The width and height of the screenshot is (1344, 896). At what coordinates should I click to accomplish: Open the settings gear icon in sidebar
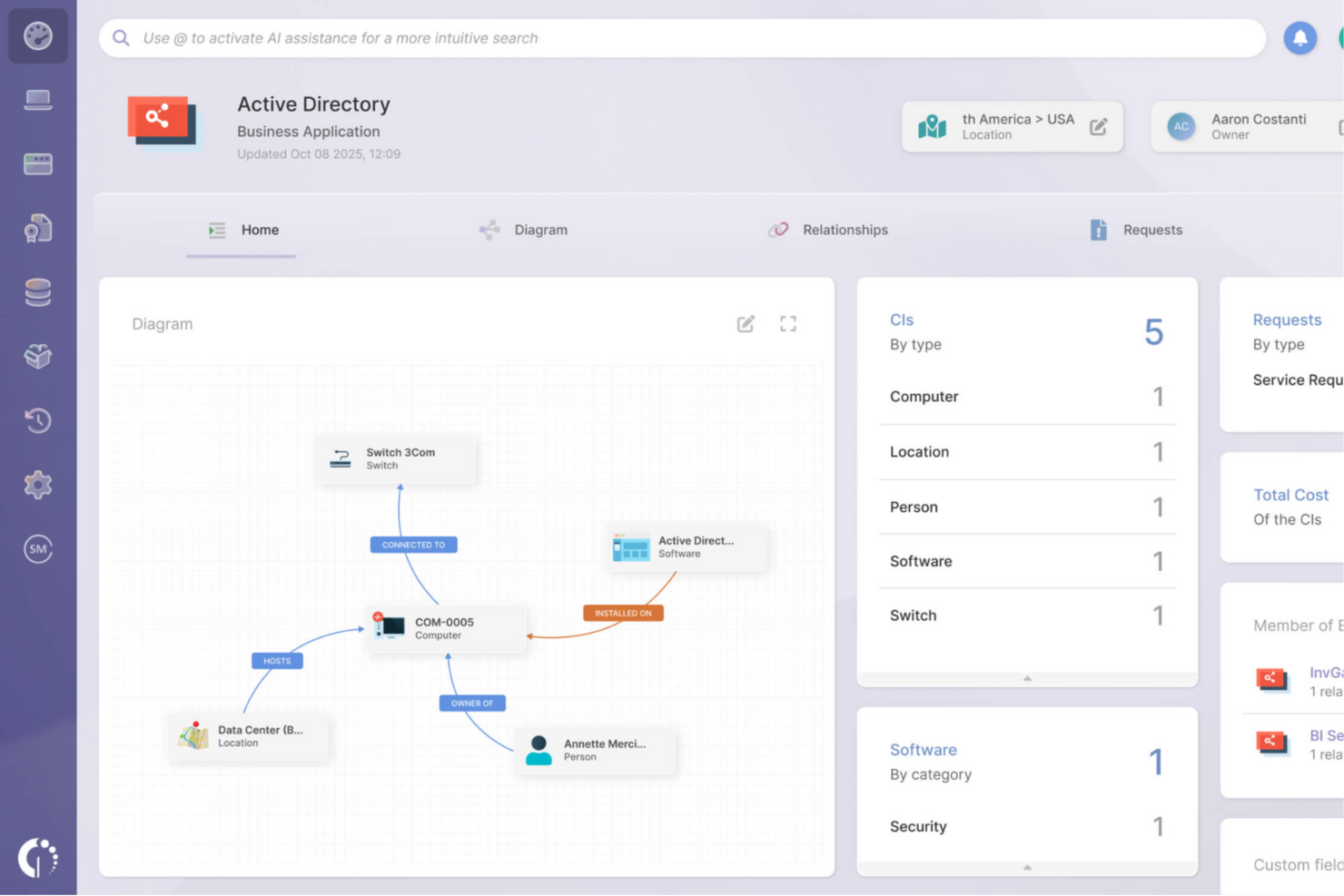click(x=38, y=485)
